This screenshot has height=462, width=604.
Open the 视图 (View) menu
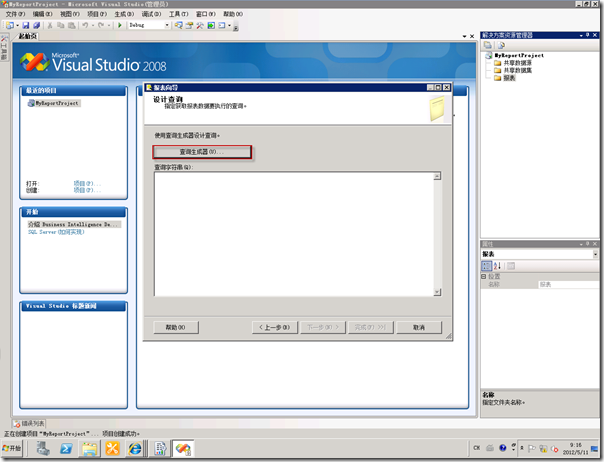(70, 14)
